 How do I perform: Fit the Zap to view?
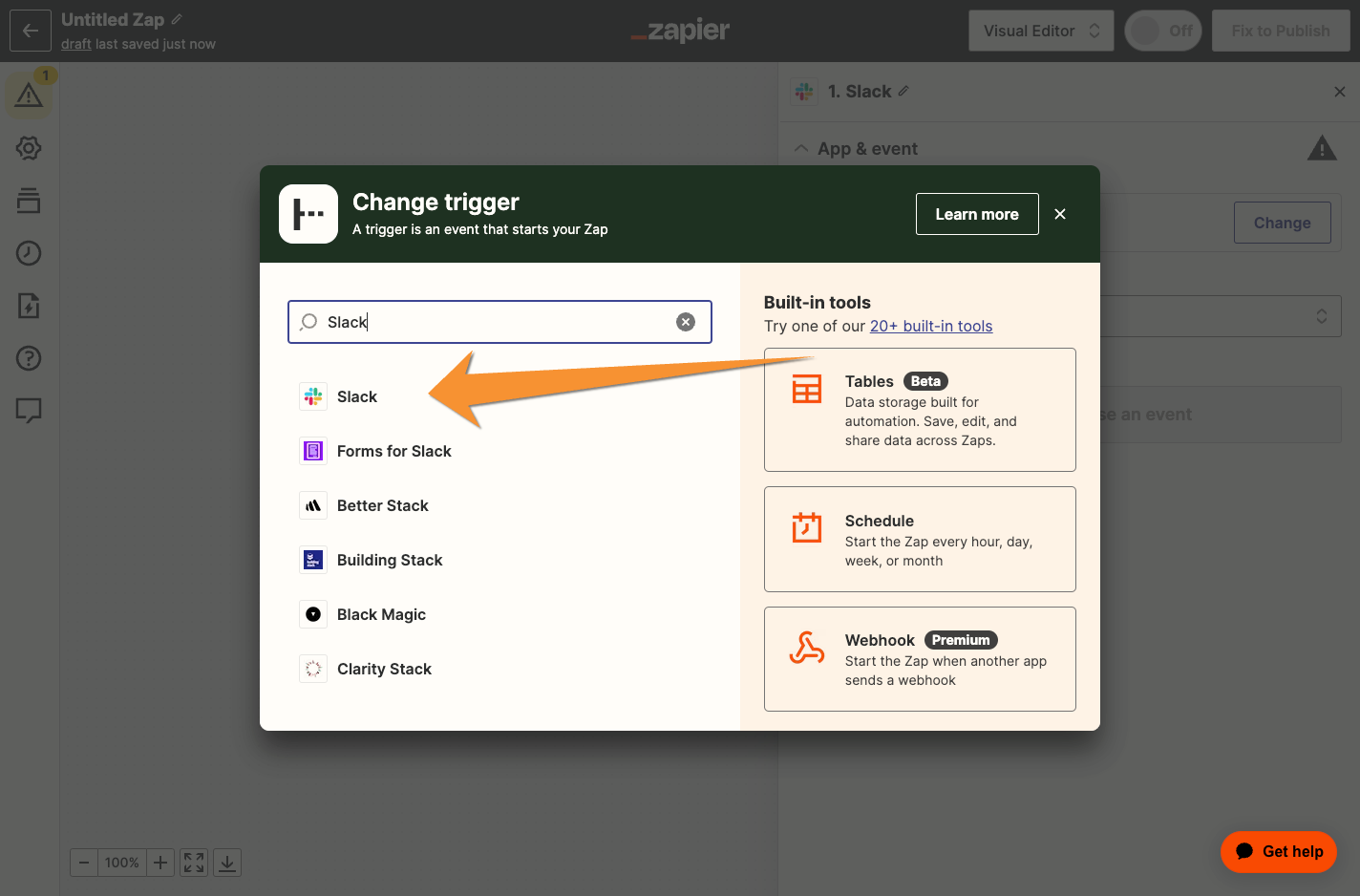pyautogui.click(x=194, y=863)
